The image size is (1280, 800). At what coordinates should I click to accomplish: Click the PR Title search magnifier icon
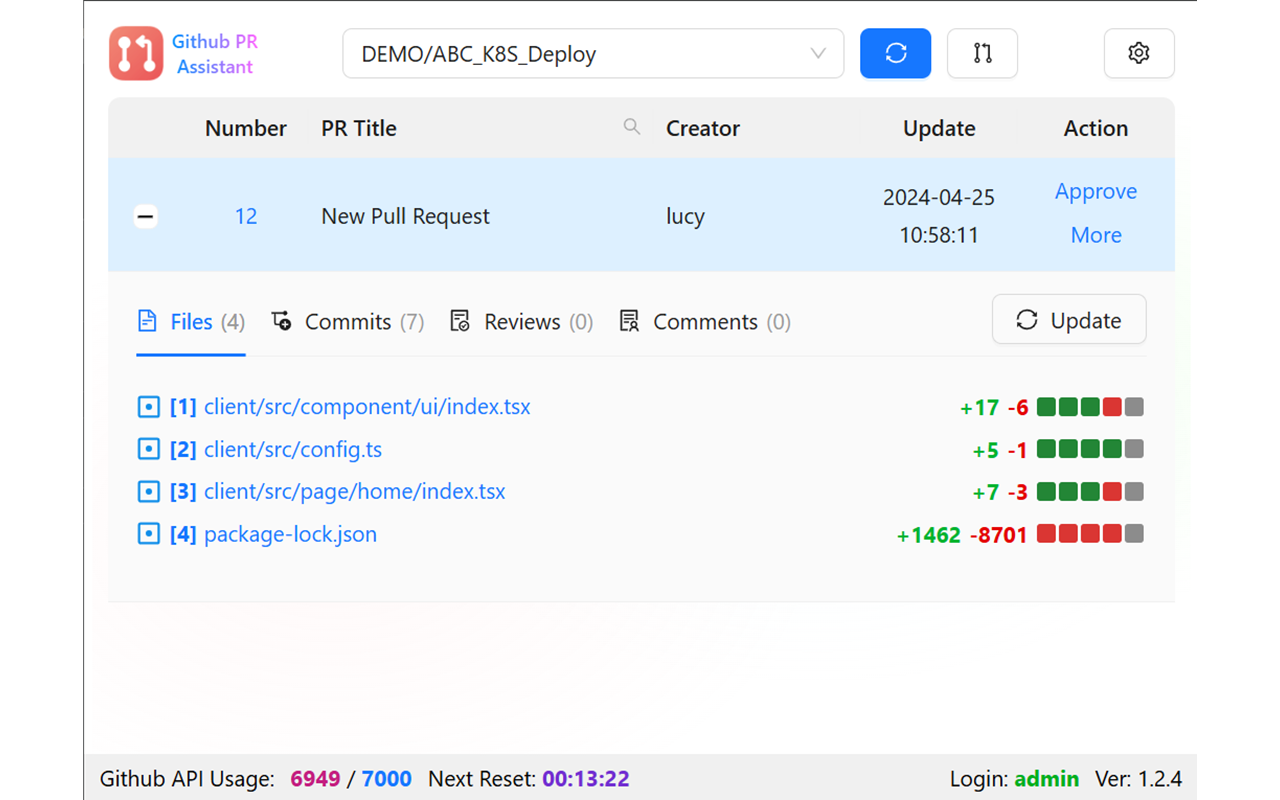point(632,127)
